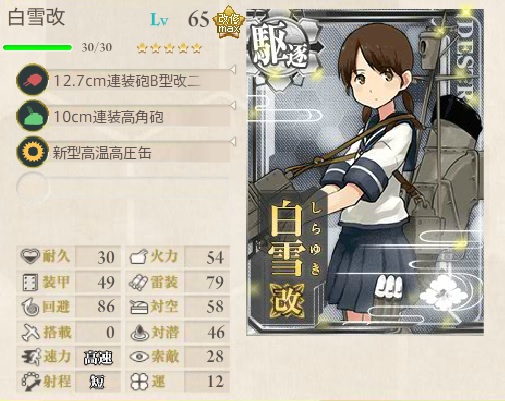505x401 pixels.
Task: Click the 駆逐 ship type emblem
Action: coord(284,47)
